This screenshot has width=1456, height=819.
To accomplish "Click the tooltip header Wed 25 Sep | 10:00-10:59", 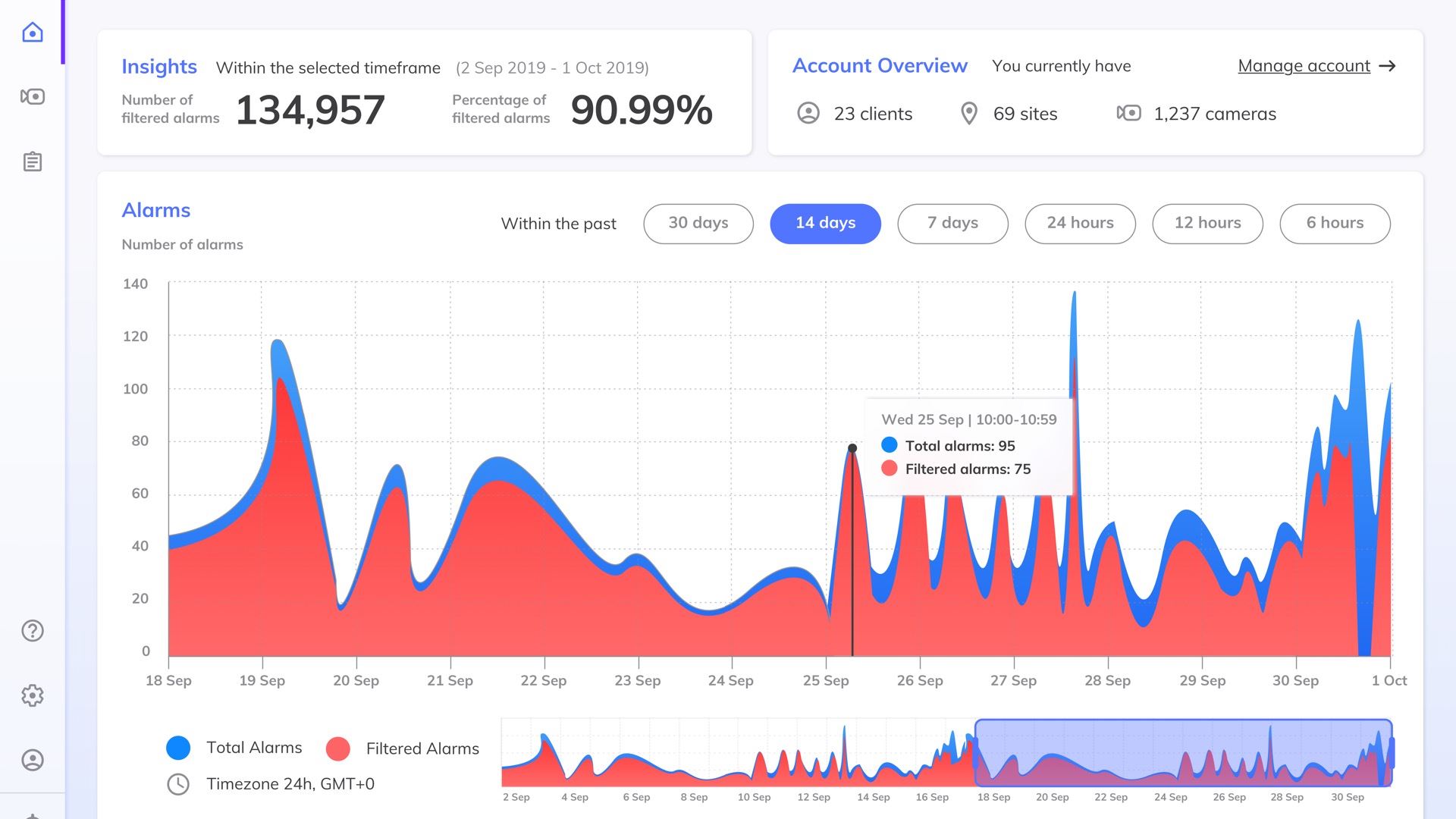I will click(969, 419).
